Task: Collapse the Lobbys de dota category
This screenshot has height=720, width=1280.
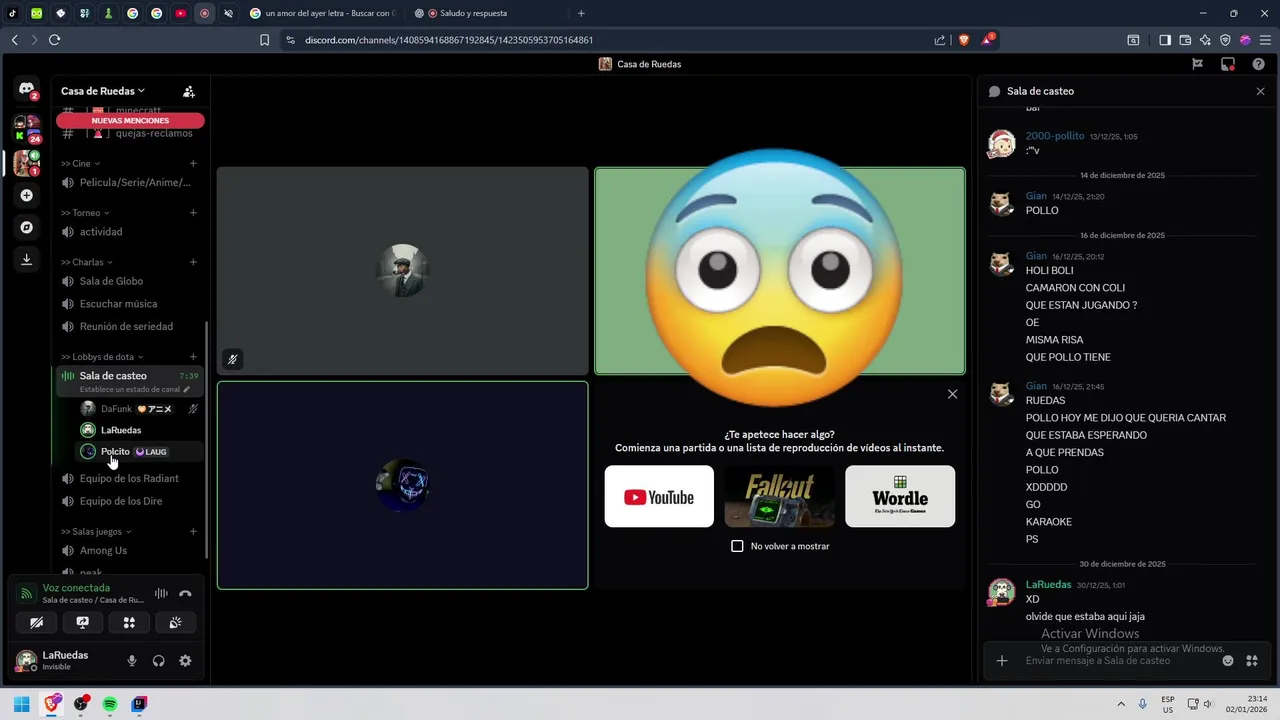Action: pos(102,357)
